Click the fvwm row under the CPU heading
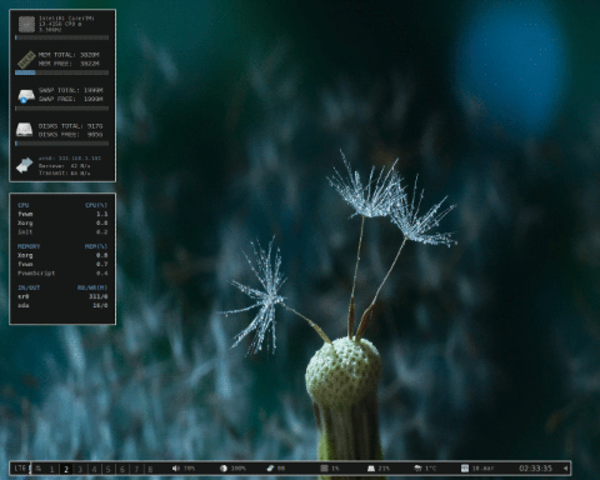Screen dimensions: 600x480 [x=62, y=214]
